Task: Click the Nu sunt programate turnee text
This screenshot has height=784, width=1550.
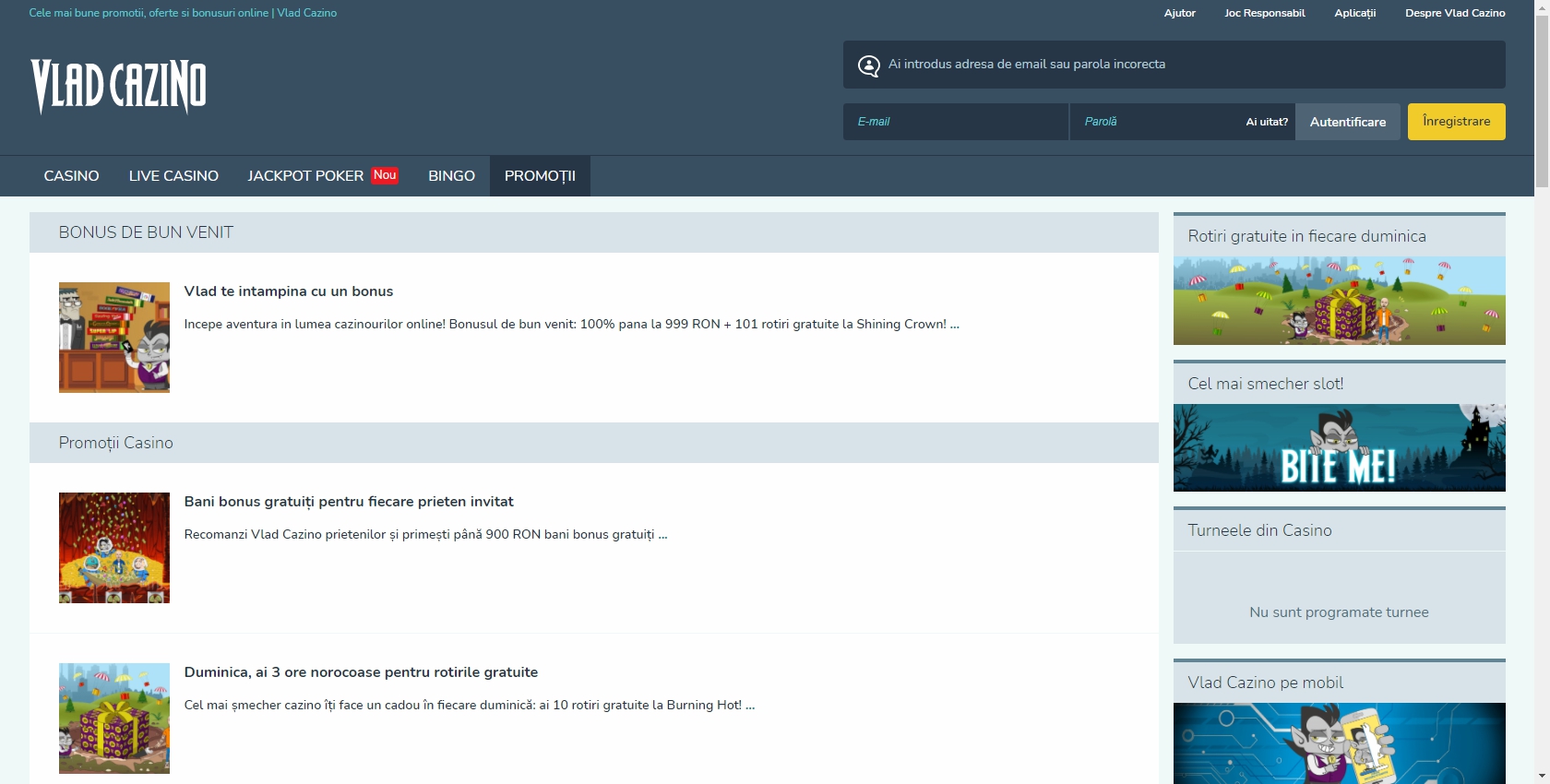Action: [1339, 612]
